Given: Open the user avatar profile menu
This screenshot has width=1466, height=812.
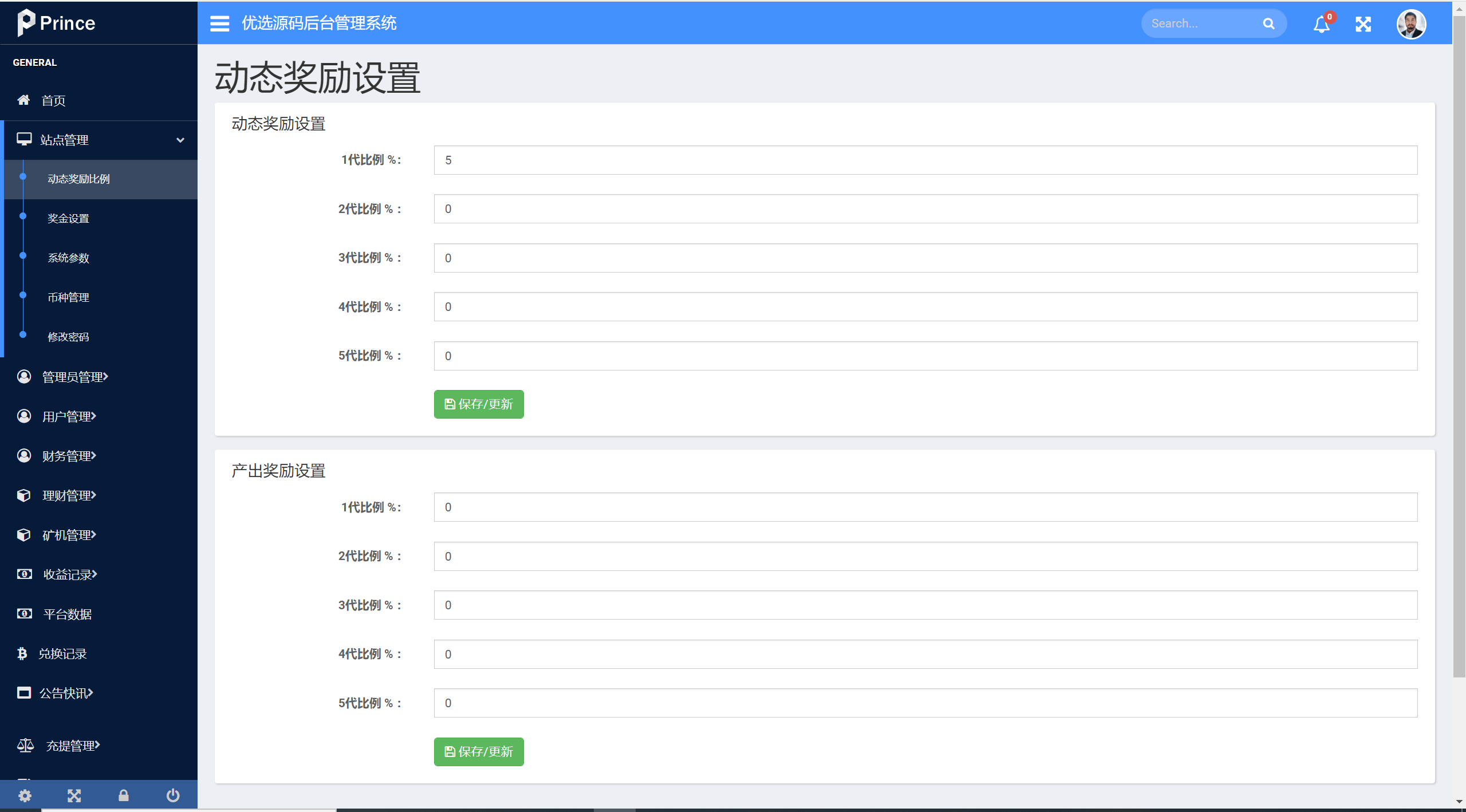Looking at the screenshot, I should coord(1411,24).
